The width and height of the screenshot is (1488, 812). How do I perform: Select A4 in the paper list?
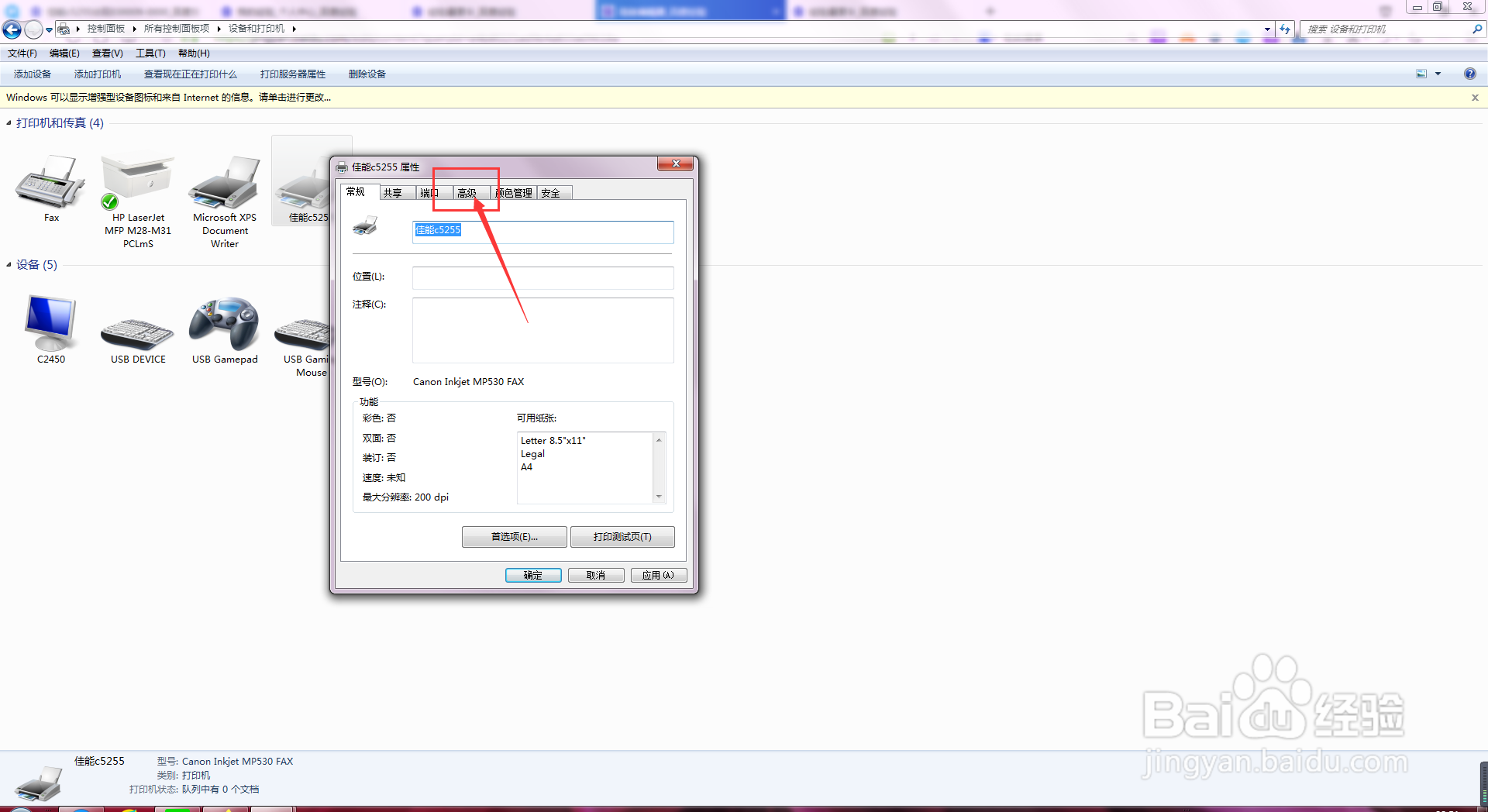(x=527, y=467)
